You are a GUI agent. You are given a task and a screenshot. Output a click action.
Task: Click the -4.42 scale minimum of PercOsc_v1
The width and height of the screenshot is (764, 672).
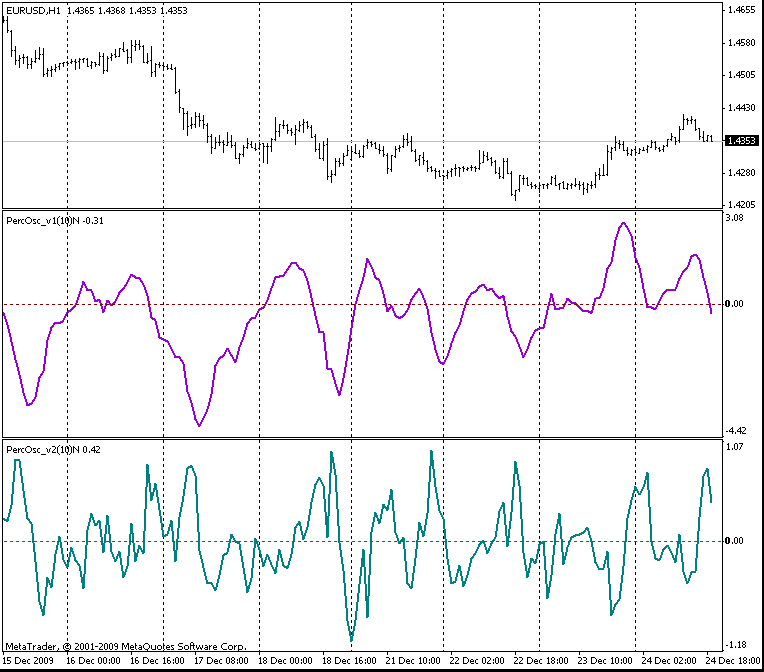(x=736, y=431)
